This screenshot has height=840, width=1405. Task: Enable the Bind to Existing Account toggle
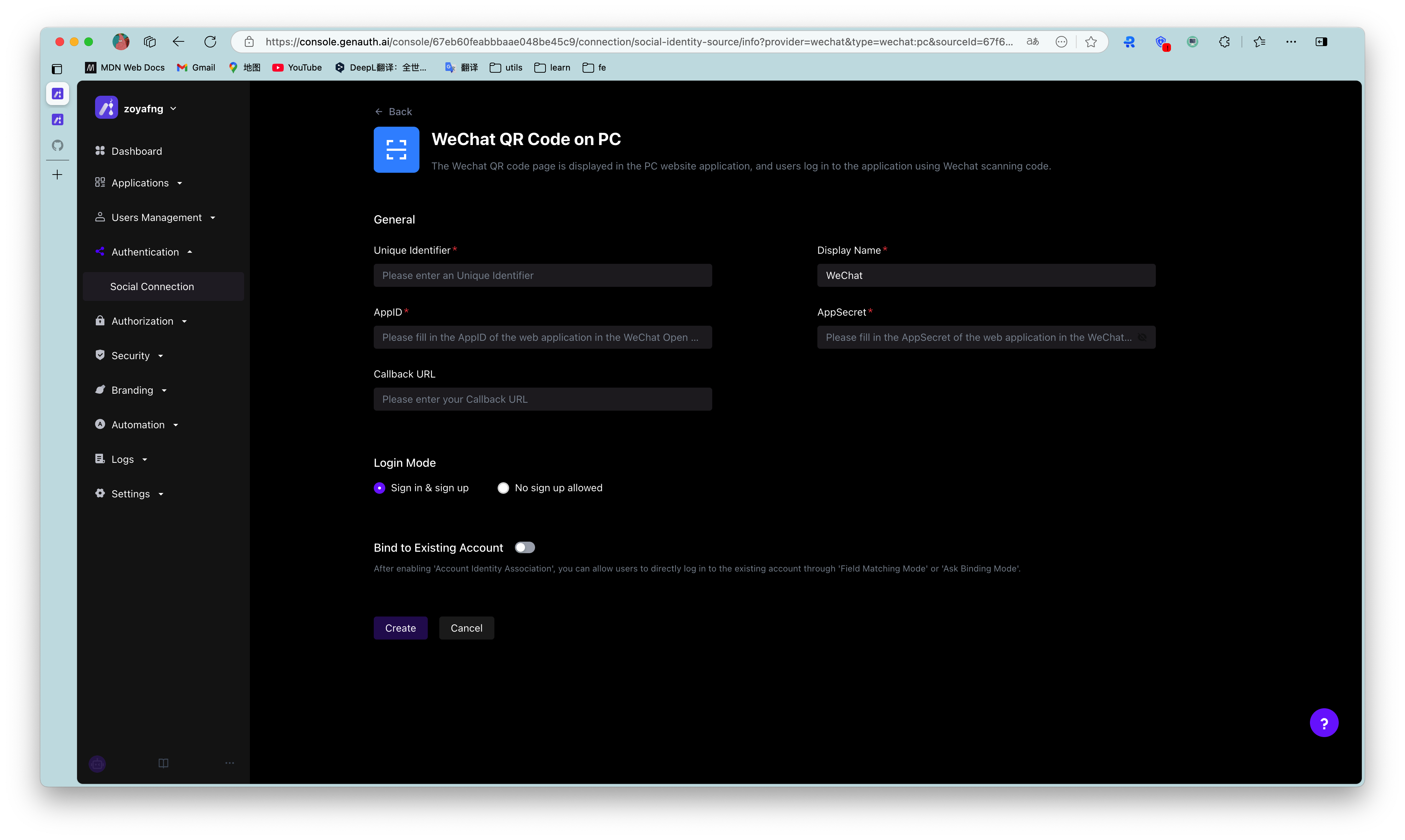click(524, 547)
